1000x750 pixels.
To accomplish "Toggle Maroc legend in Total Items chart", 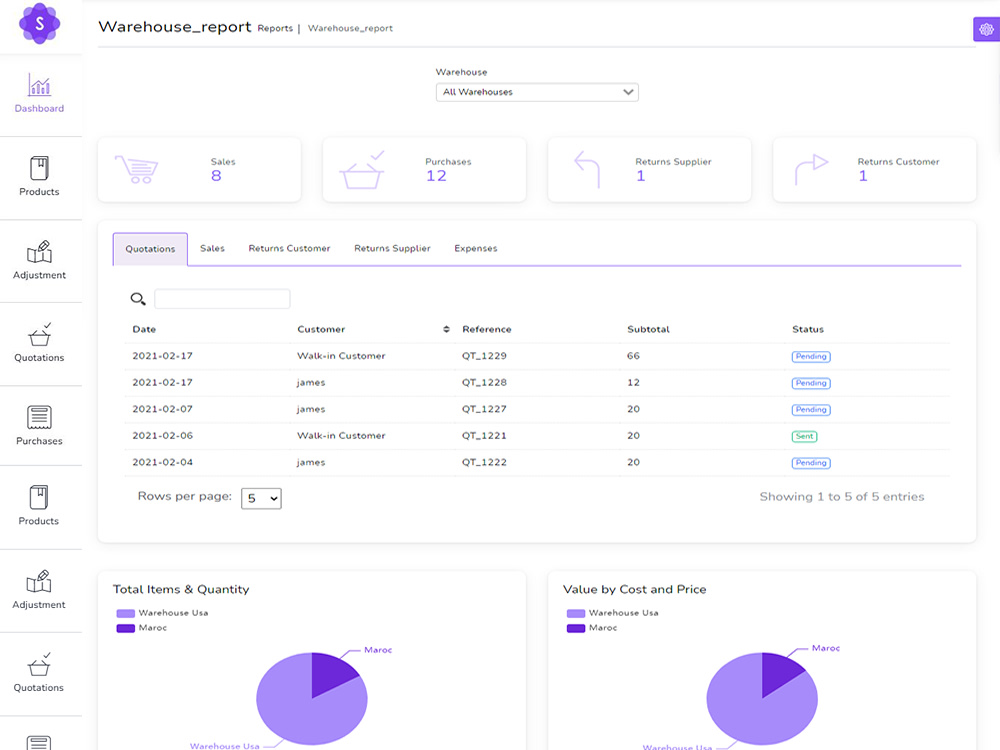I will point(142,628).
